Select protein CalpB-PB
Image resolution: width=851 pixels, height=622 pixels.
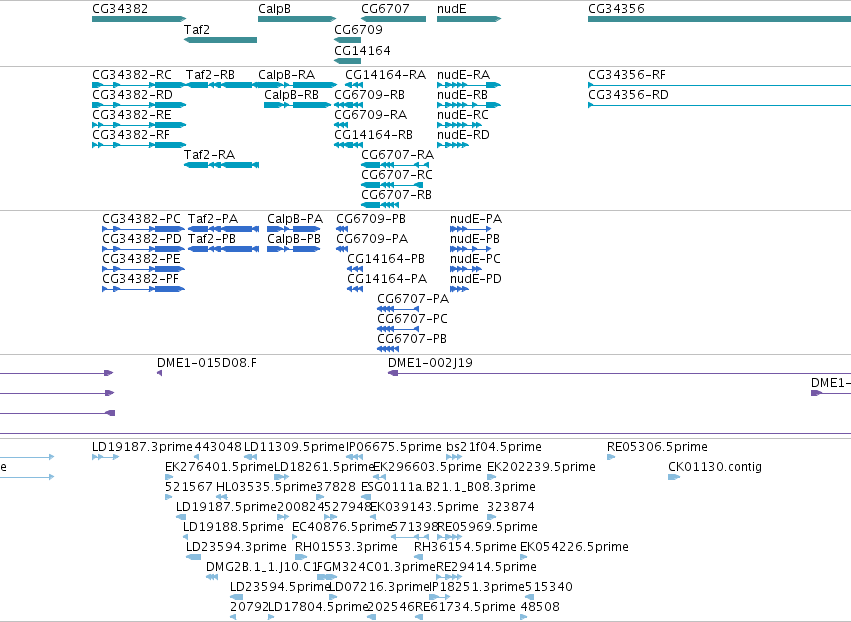(294, 249)
